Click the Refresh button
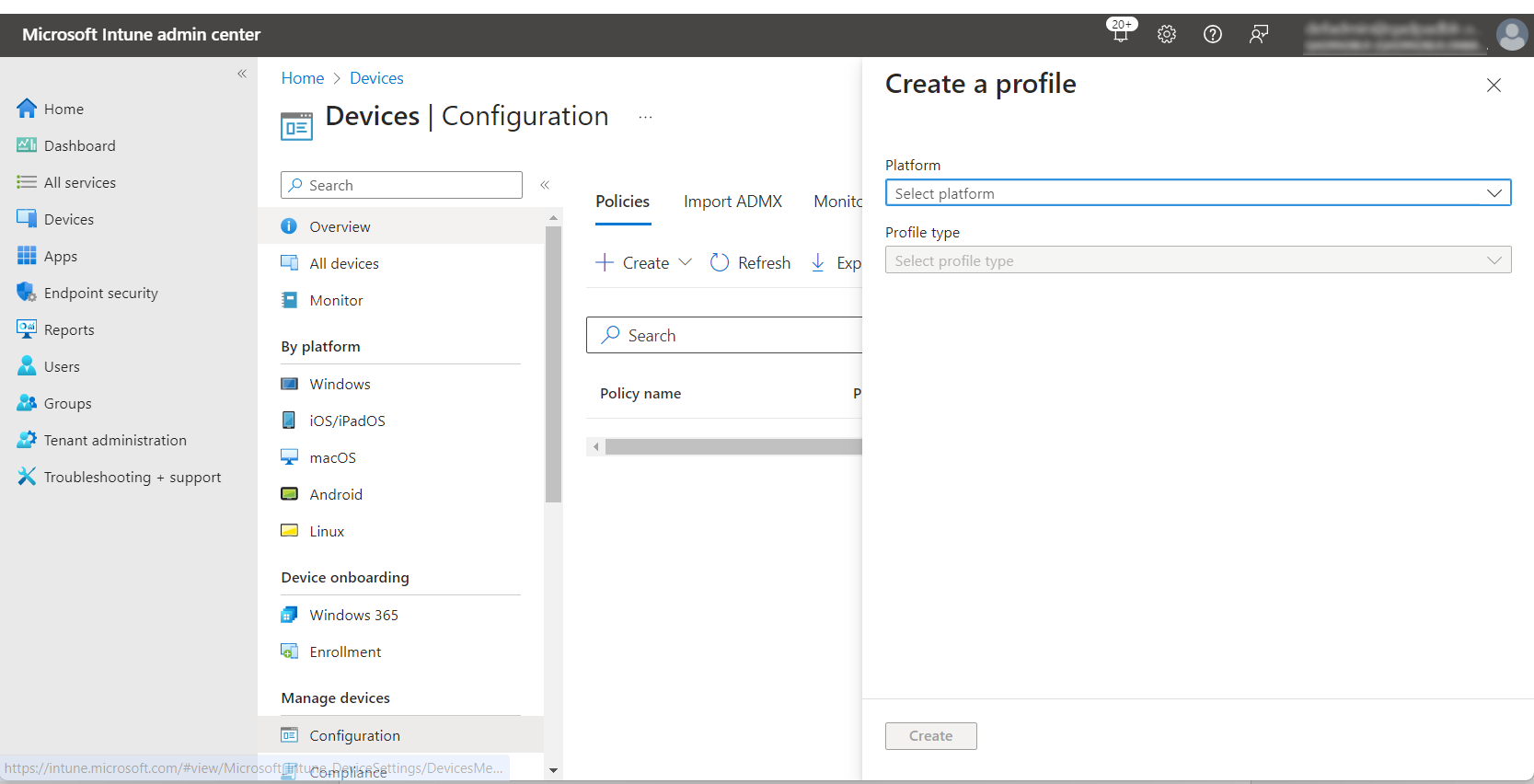This screenshot has height=784, width=1534. click(x=750, y=263)
